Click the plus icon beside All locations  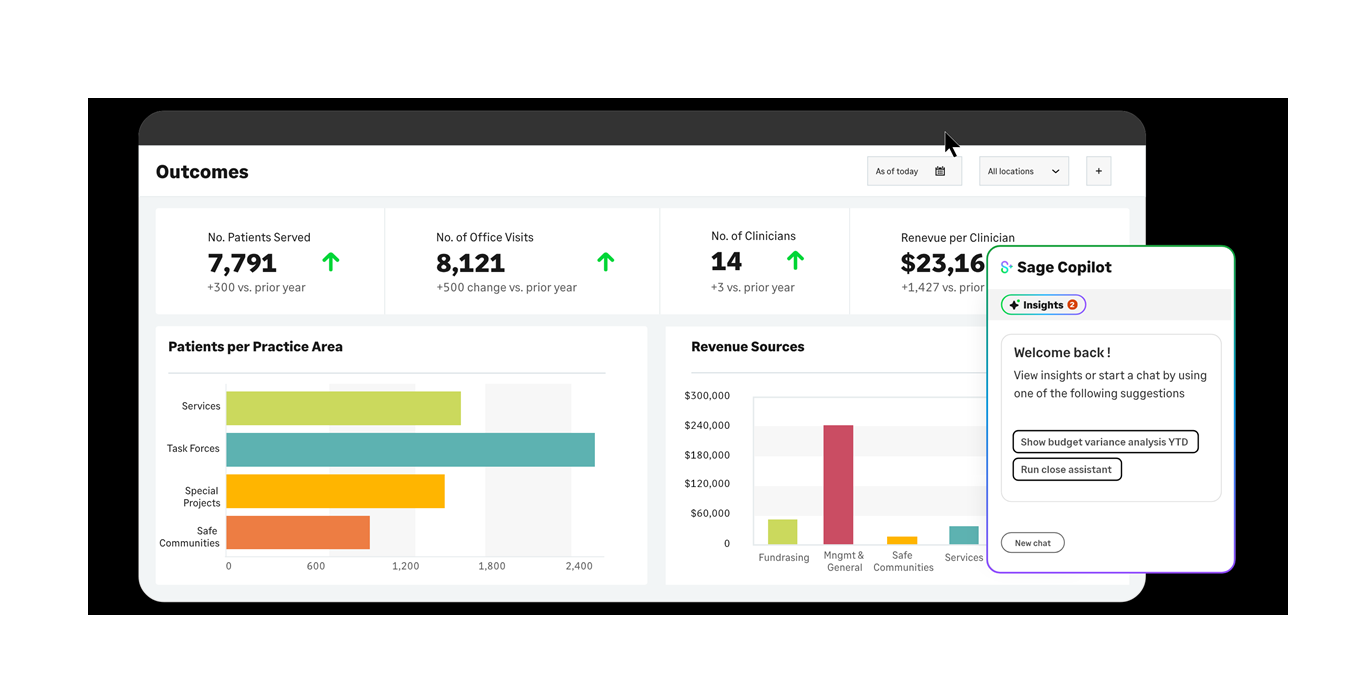click(x=1098, y=171)
